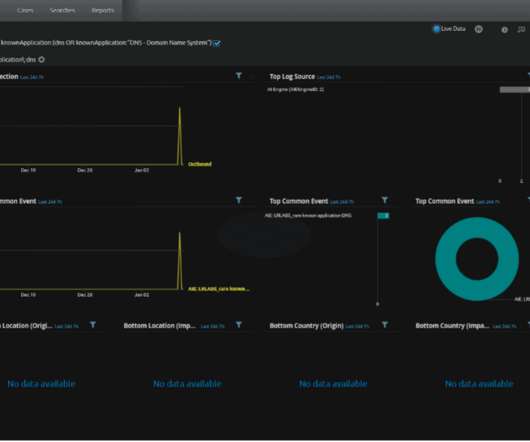Screen dimensions: 530x442
Task: Open the Reports tab
Action: [103, 10]
